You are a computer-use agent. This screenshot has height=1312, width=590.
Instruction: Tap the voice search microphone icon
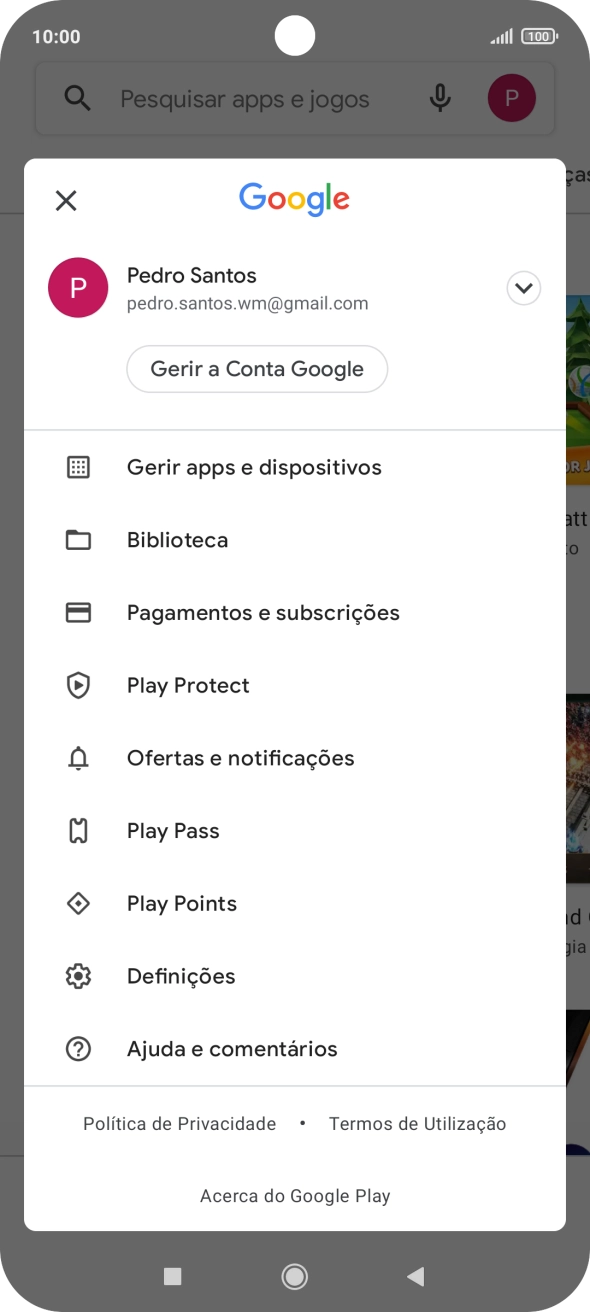pos(439,98)
